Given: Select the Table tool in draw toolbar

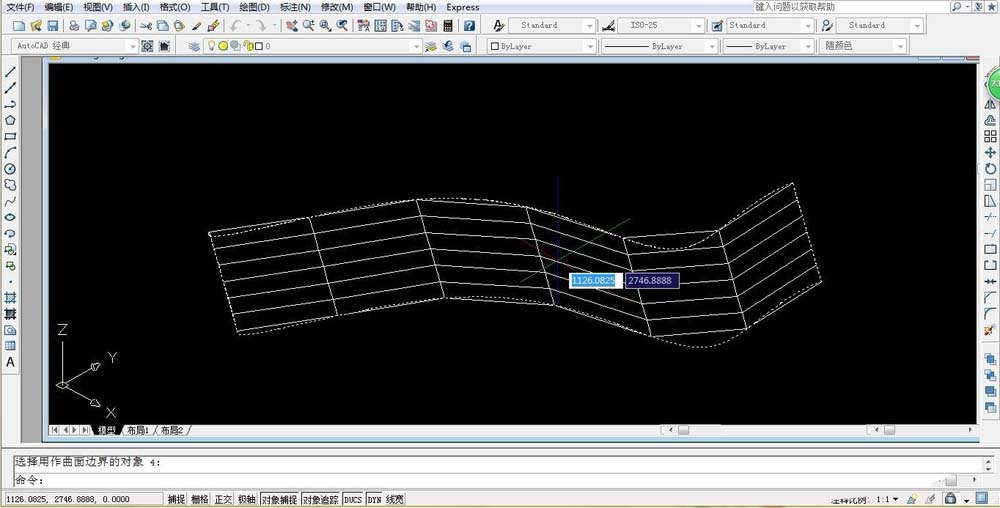Looking at the screenshot, I should [10, 346].
